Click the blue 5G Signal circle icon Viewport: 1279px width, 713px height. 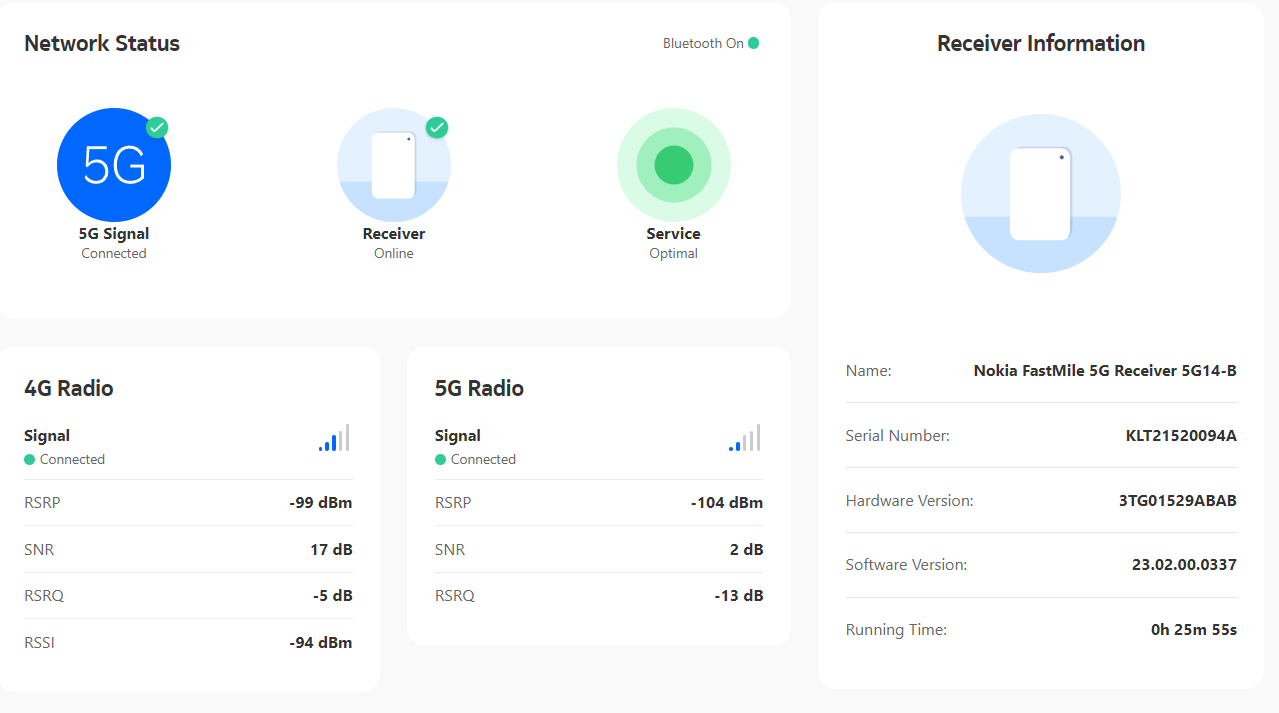(113, 165)
